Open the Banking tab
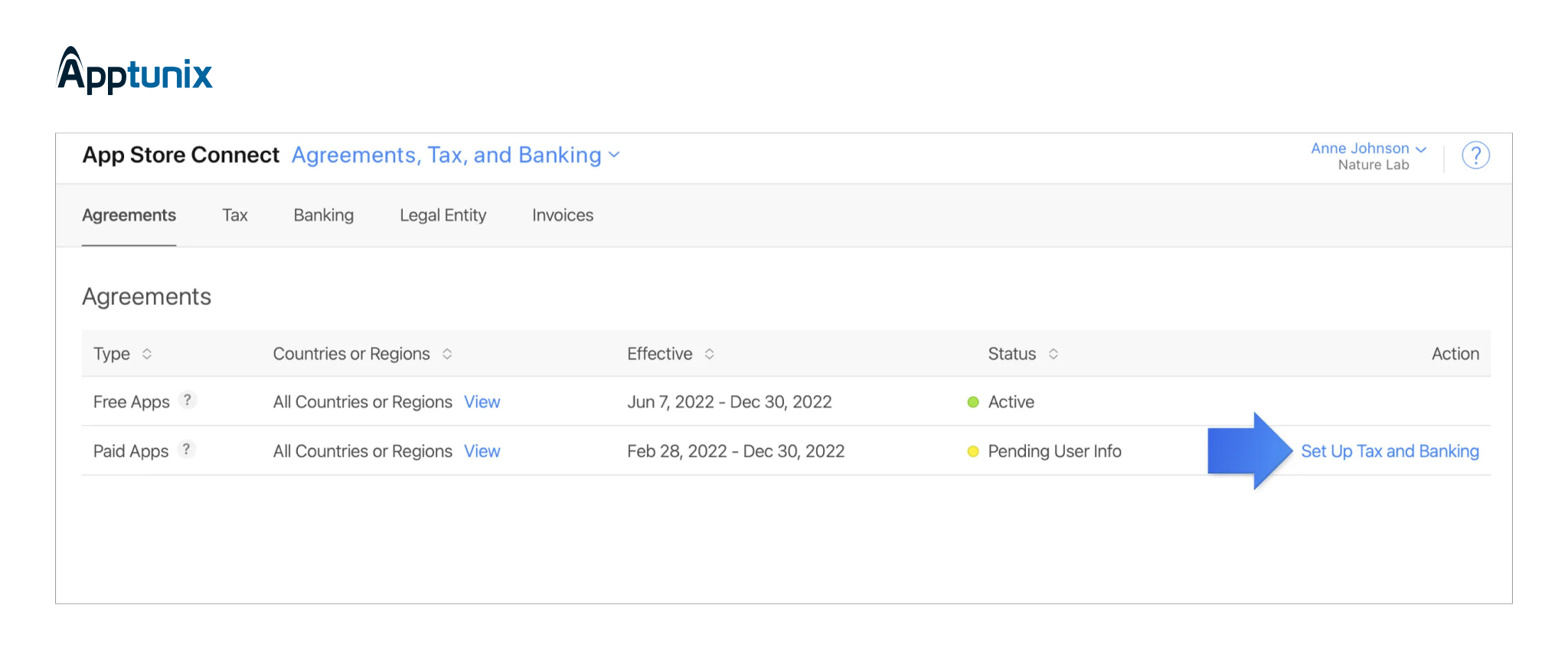Viewport: 1568px width, 651px height. 324,215
